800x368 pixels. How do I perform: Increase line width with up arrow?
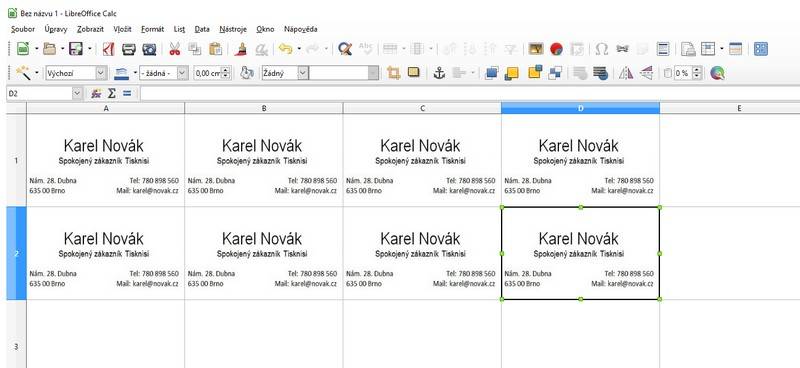[x=226, y=70]
